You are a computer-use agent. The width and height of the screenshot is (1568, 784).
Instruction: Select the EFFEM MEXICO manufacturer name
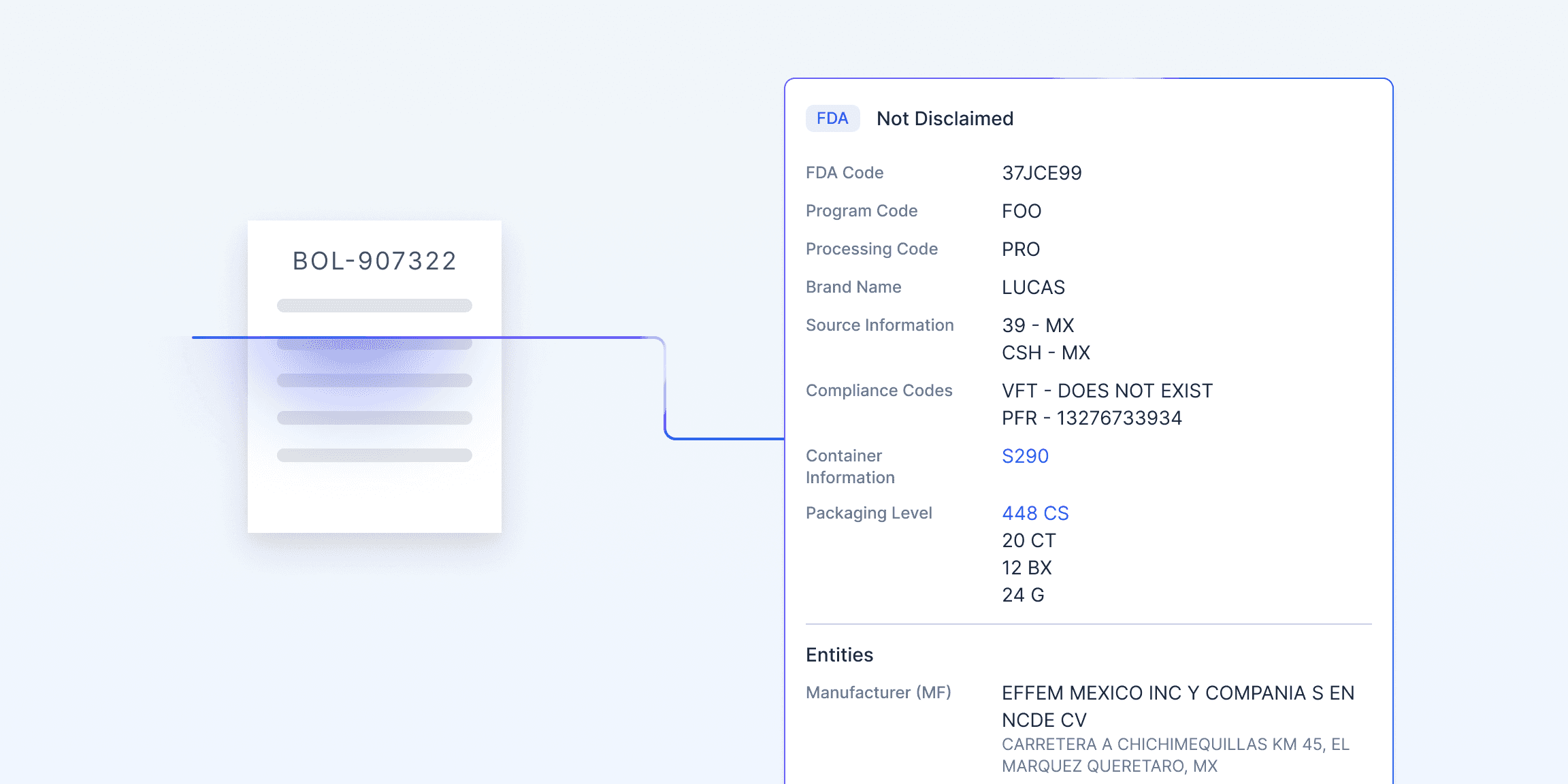1178,706
